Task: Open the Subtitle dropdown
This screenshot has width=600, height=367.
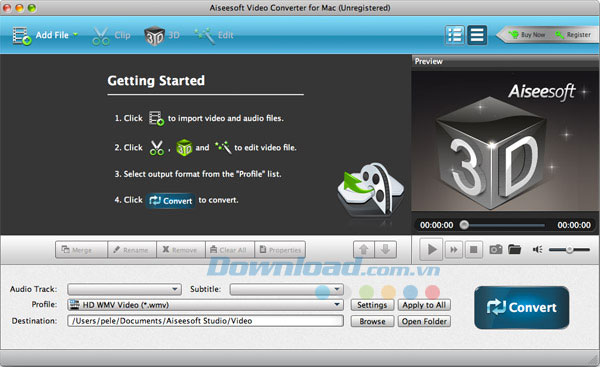Action: [287, 289]
